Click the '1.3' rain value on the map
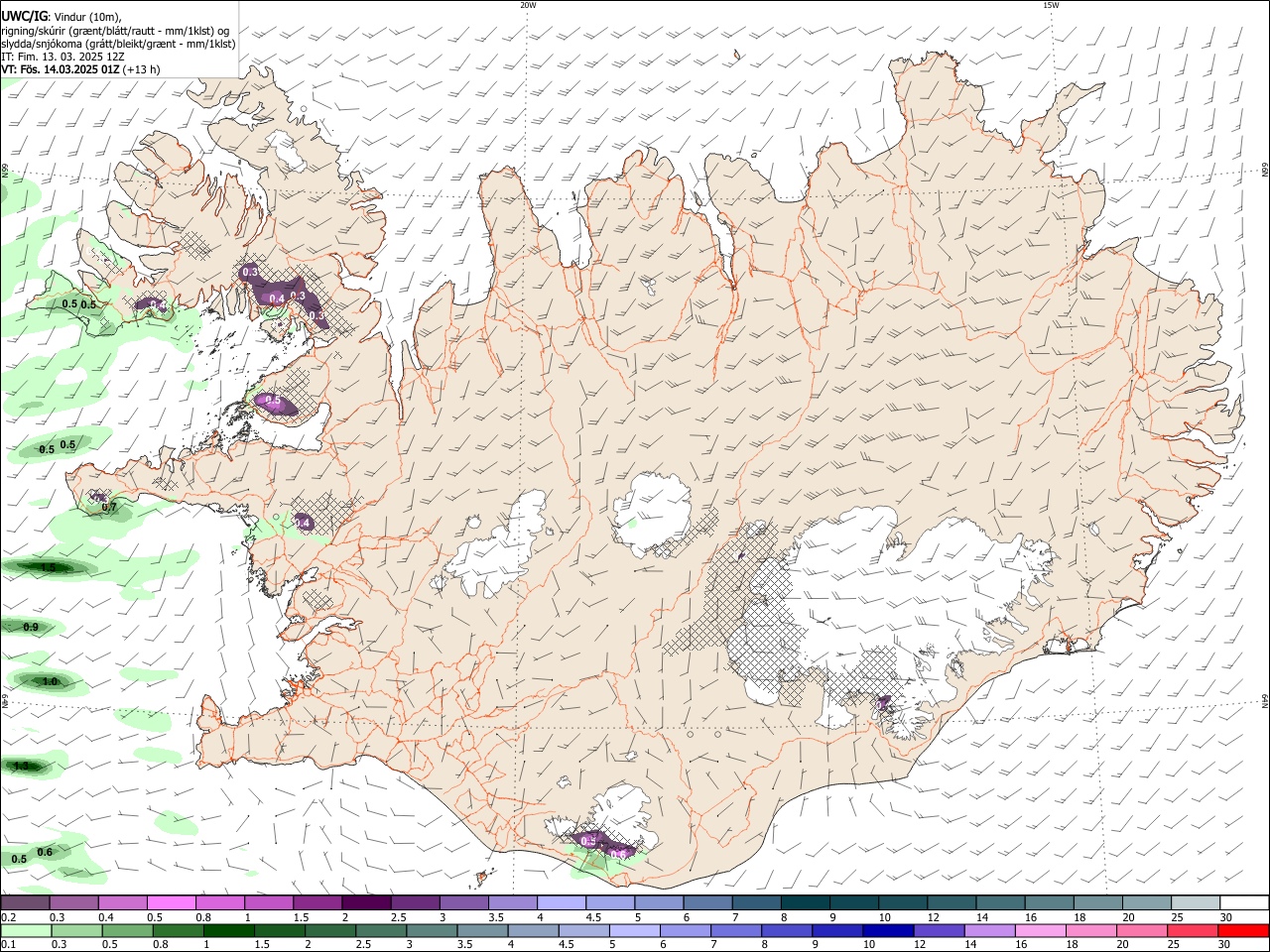Image resolution: width=1270 pixels, height=952 pixels. coord(22,766)
